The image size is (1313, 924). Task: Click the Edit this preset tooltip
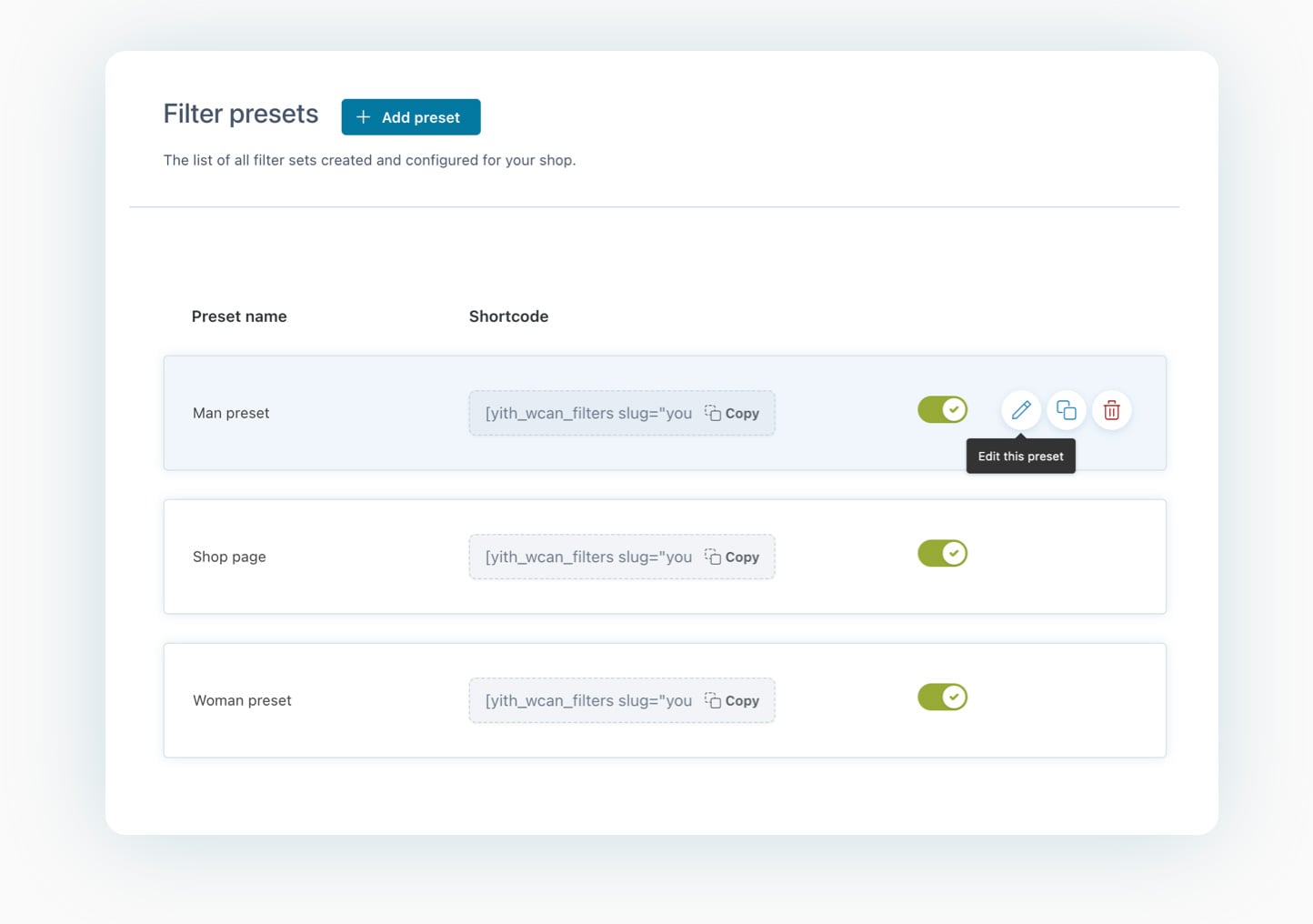(x=1020, y=456)
